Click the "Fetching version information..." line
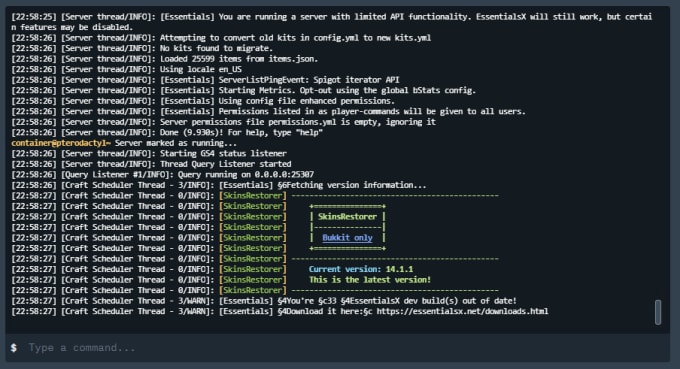 (x=219, y=185)
